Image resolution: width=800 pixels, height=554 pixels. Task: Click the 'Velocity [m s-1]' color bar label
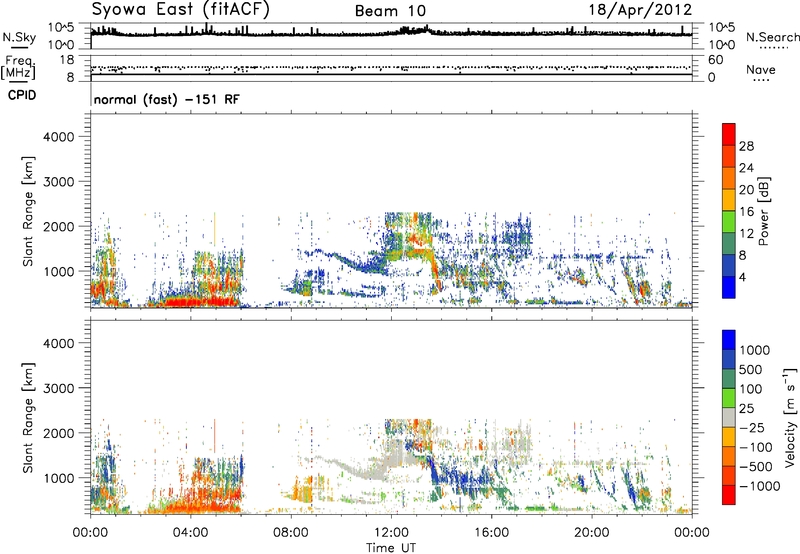(x=790, y=417)
